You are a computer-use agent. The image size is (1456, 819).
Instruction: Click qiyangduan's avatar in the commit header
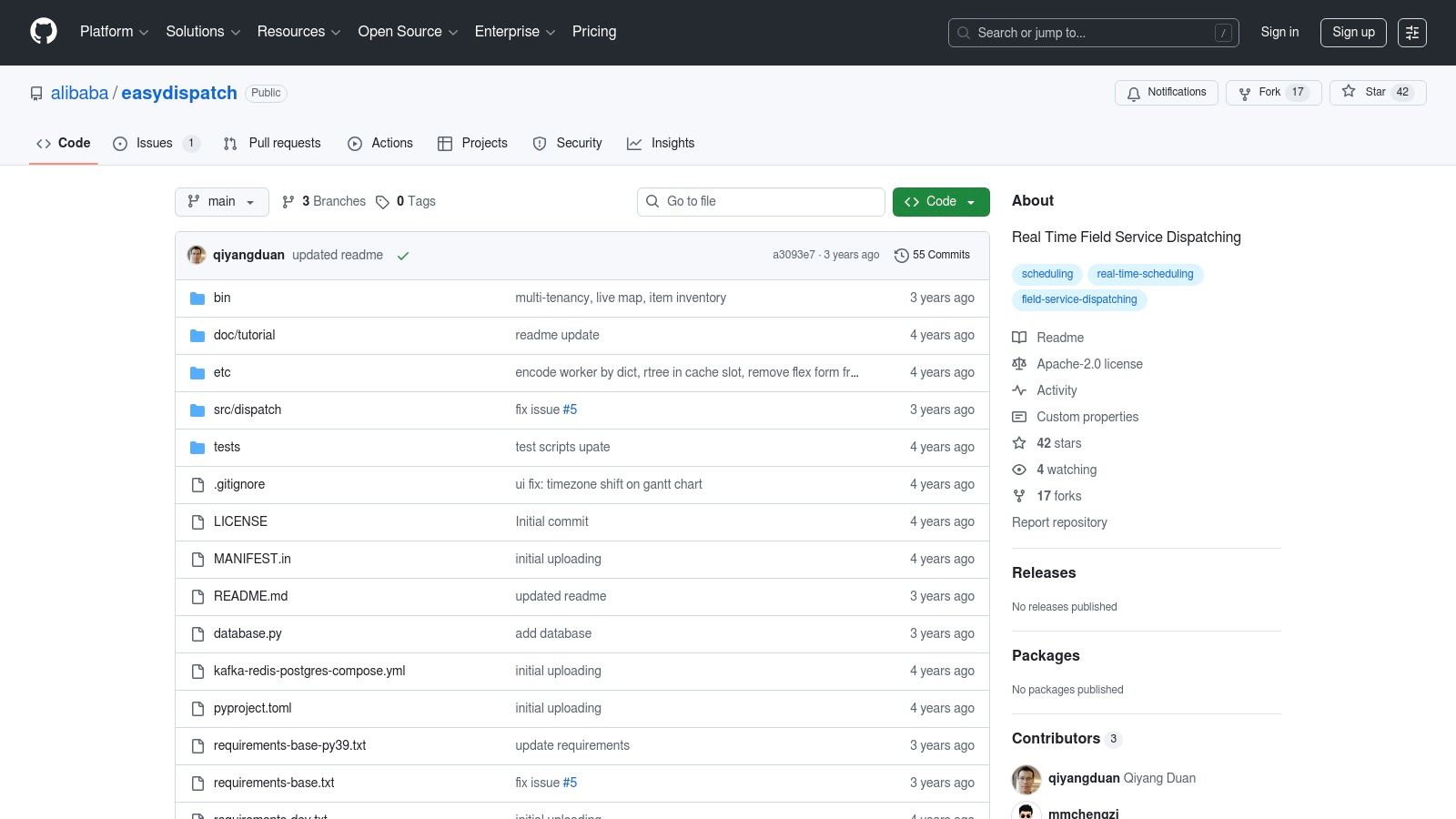pyautogui.click(x=197, y=255)
